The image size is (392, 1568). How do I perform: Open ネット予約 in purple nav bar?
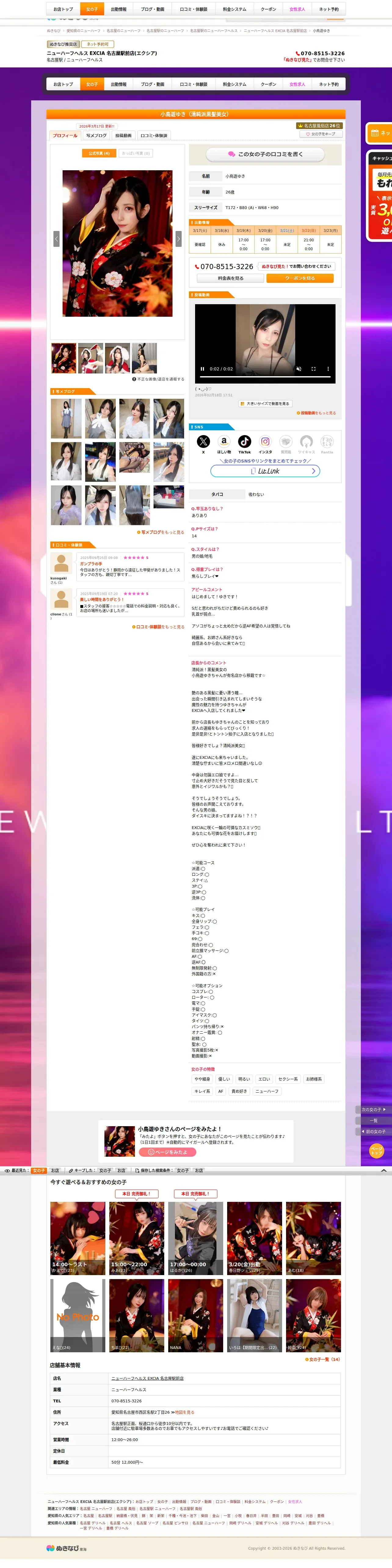pyautogui.click(x=329, y=85)
